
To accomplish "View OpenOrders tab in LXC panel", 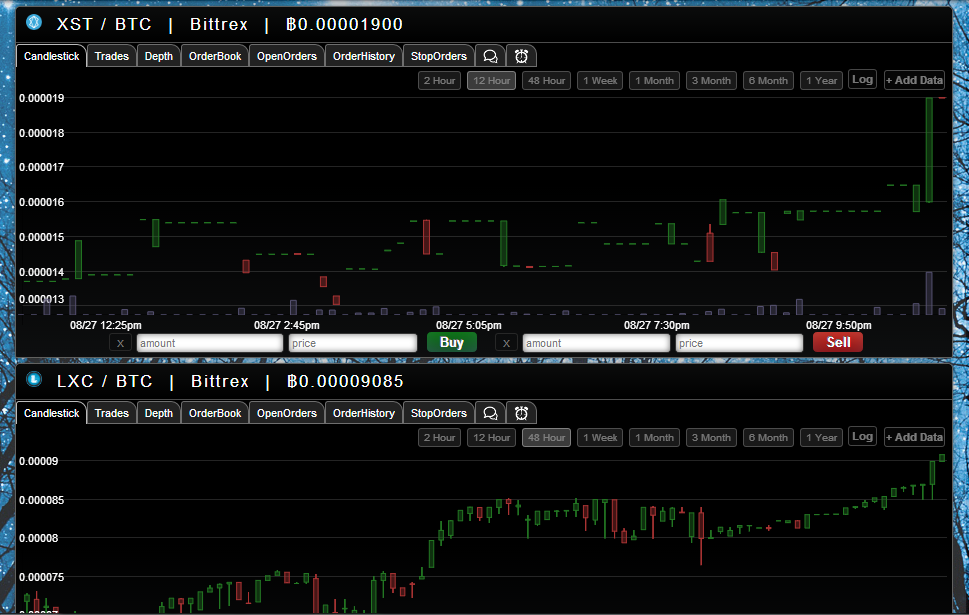I will coord(287,414).
